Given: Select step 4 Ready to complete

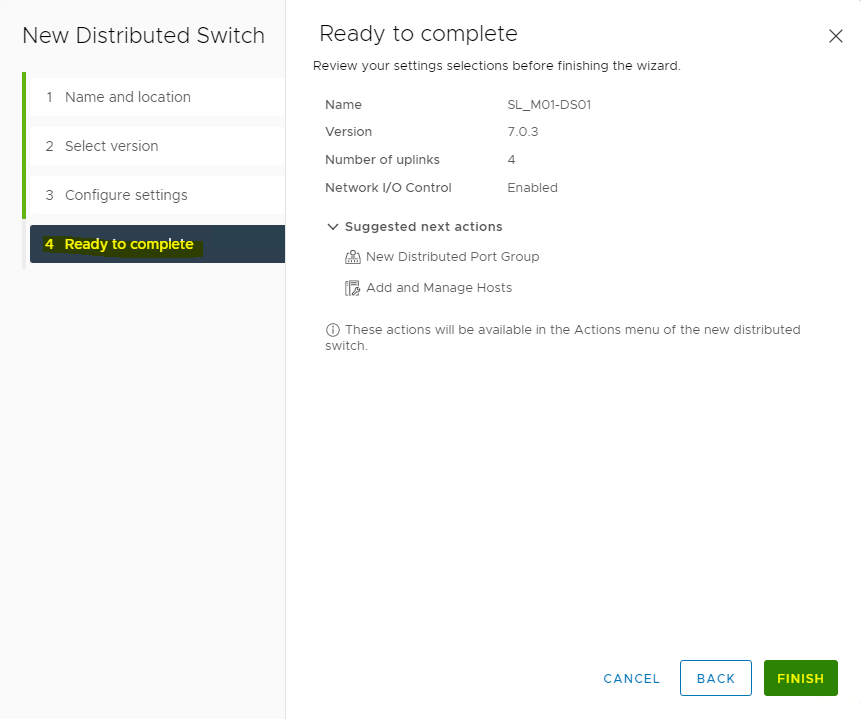Looking at the screenshot, I should coord(157,244).
